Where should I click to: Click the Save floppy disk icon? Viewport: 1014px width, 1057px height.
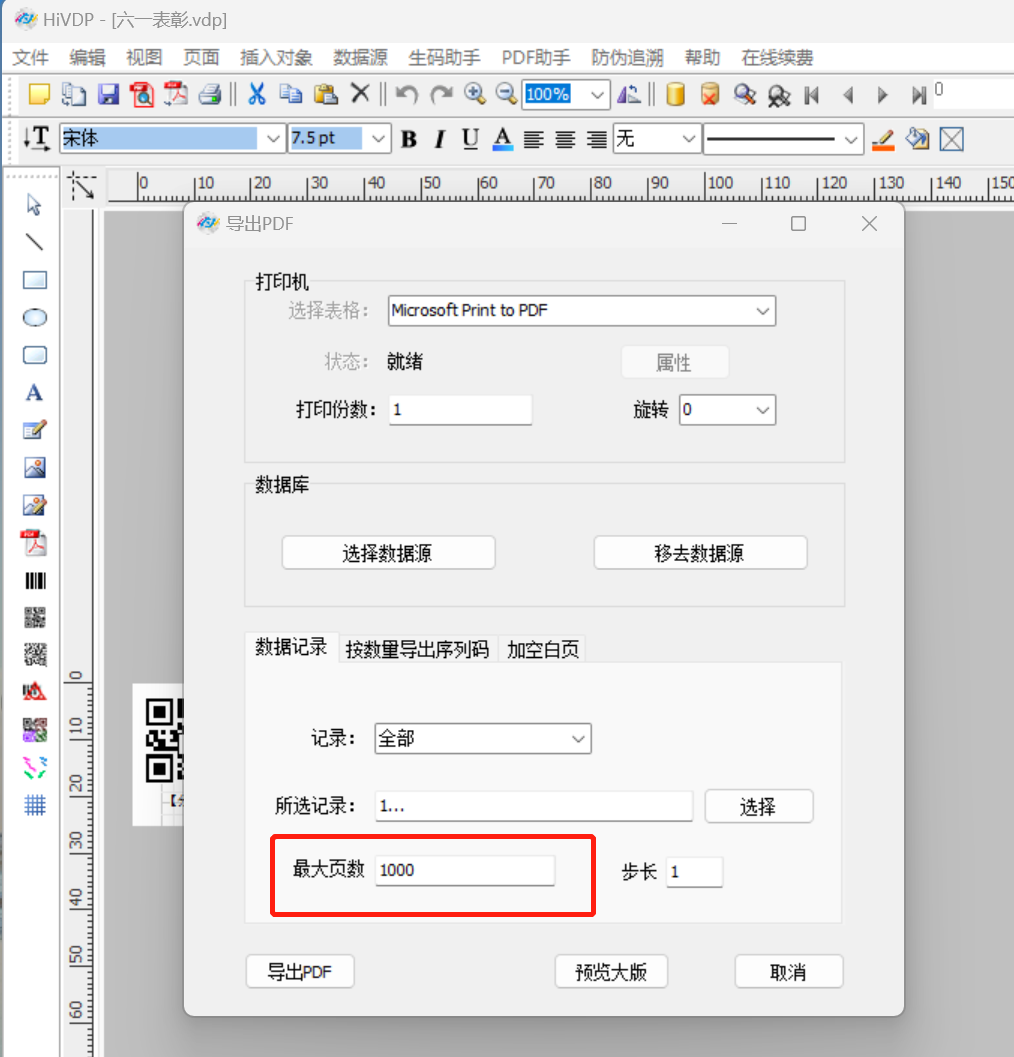point(109,94)
